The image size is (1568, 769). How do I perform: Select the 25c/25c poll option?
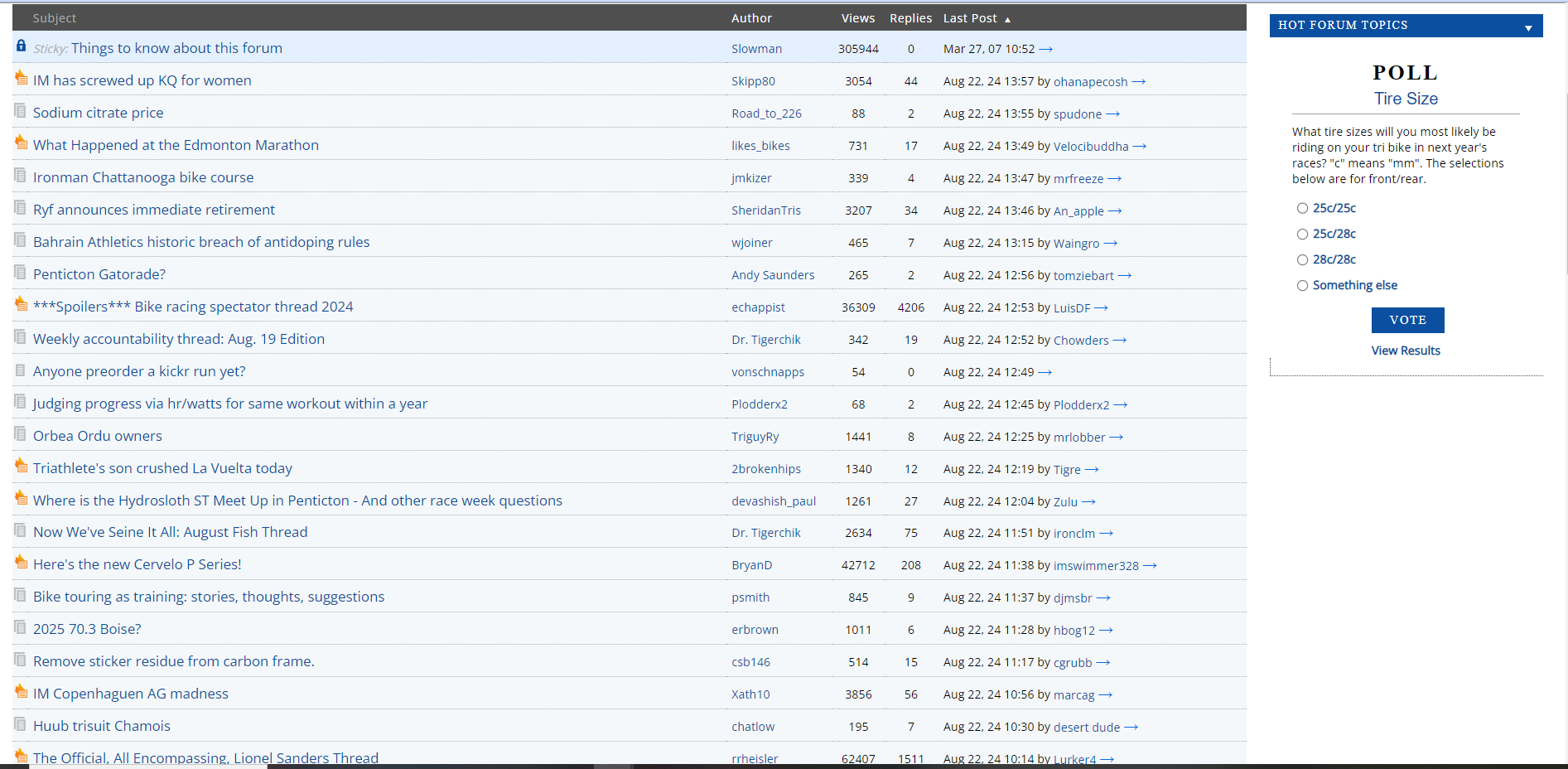coord(1302,209)
